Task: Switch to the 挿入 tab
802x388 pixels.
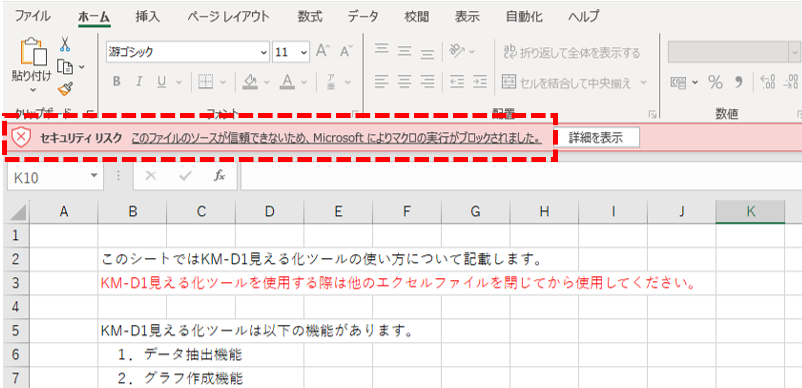Action: 148,16
